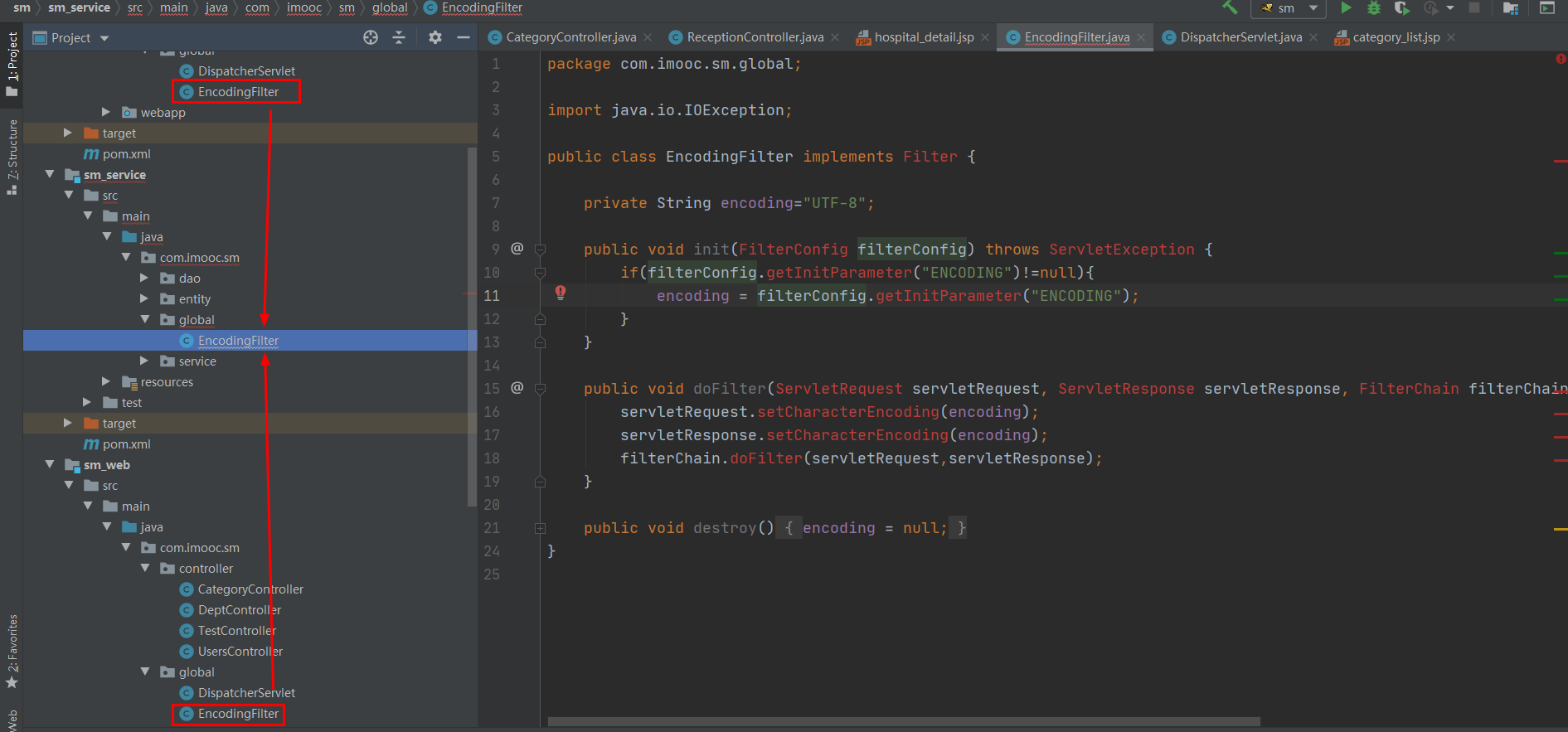Click the error indicator at editor top-right

coord(1561,59)
